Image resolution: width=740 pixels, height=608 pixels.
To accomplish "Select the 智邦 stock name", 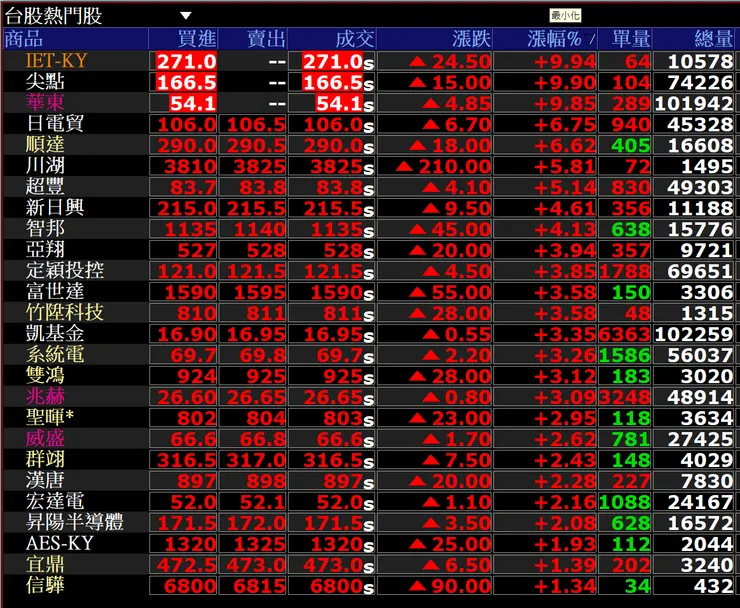I will pyautogui.click(x=45, y=228).
